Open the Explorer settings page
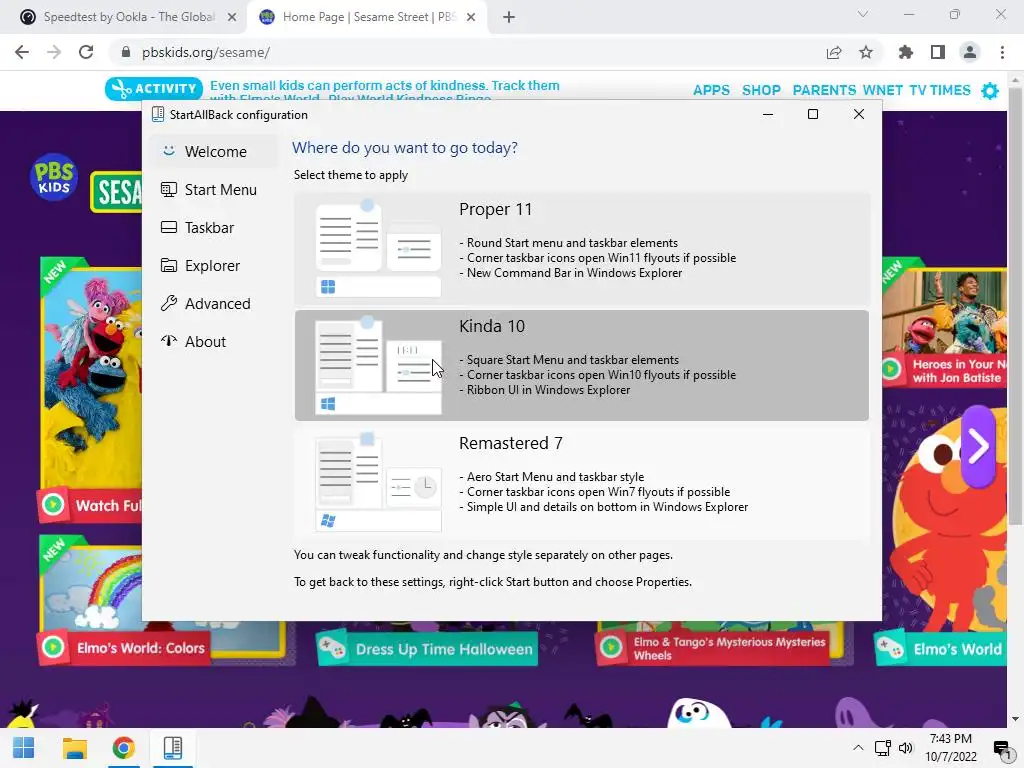 [x=213, y=265]
